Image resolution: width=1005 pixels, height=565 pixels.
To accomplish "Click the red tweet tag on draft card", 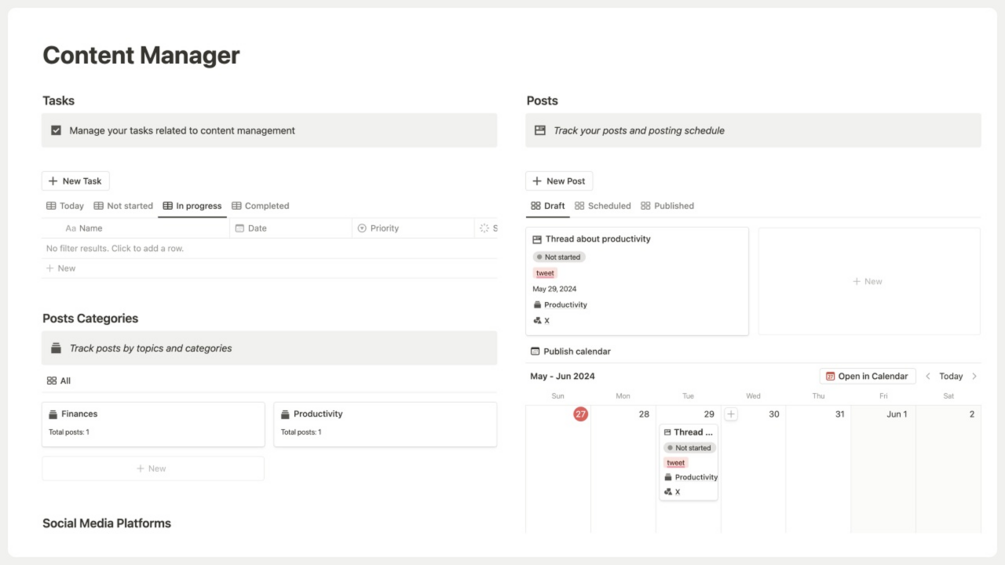I will click(x=545, y=273).
